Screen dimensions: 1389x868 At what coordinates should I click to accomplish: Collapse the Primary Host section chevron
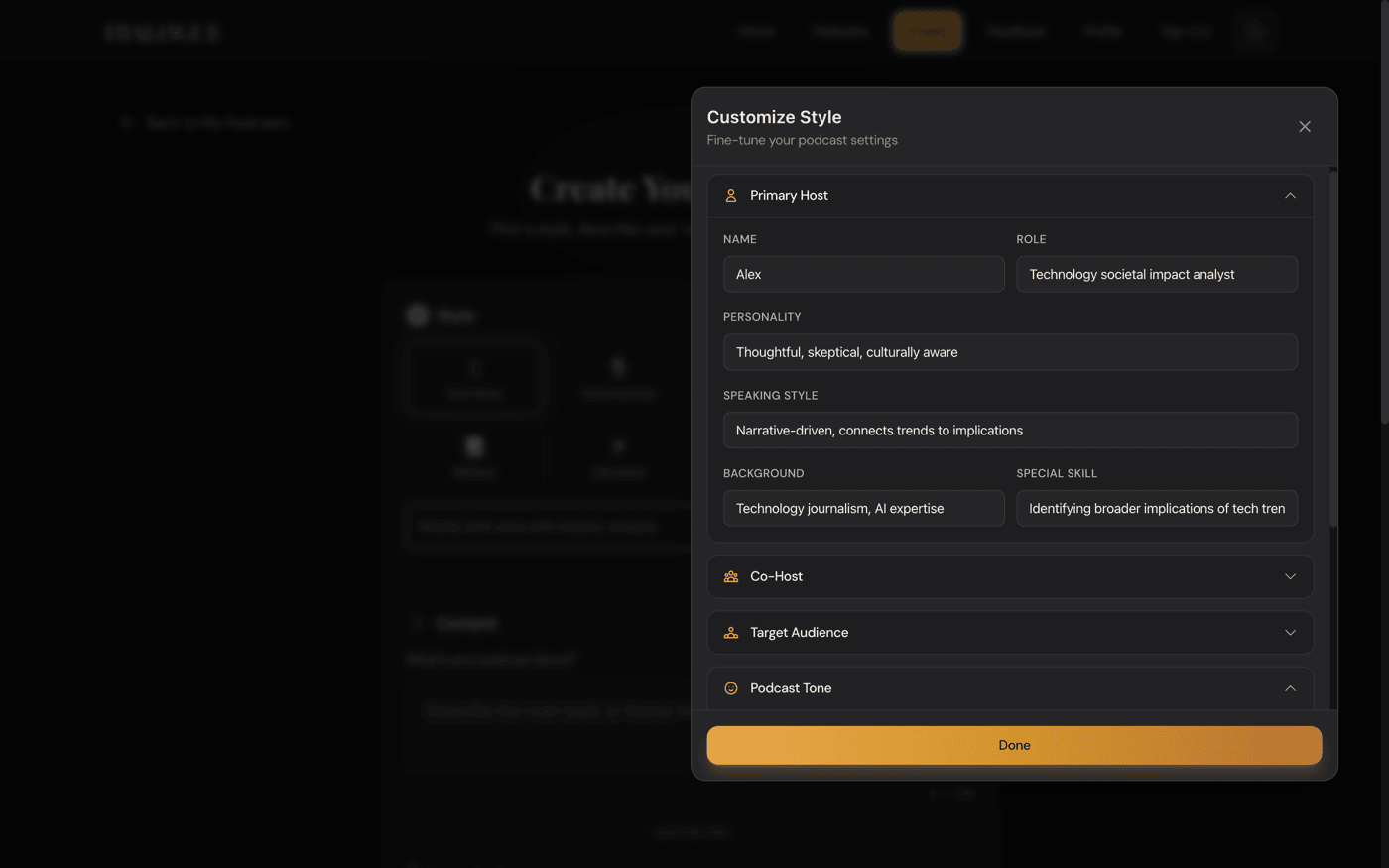coord(1290,196)
